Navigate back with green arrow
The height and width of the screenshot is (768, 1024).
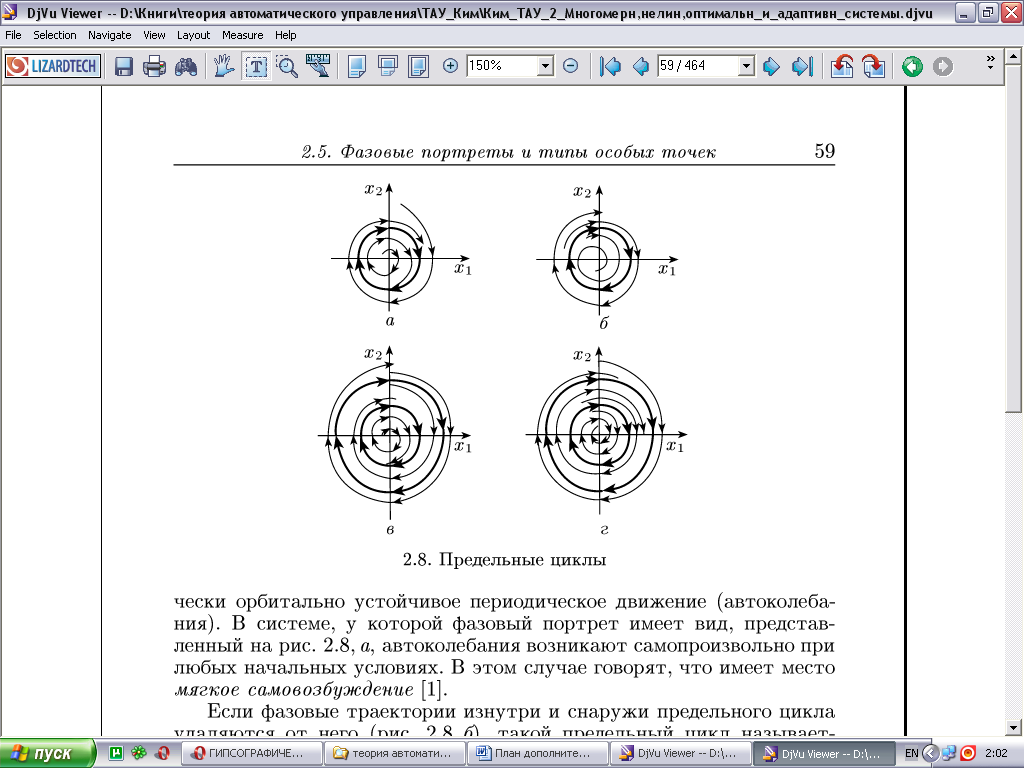[x=912, y=66]
